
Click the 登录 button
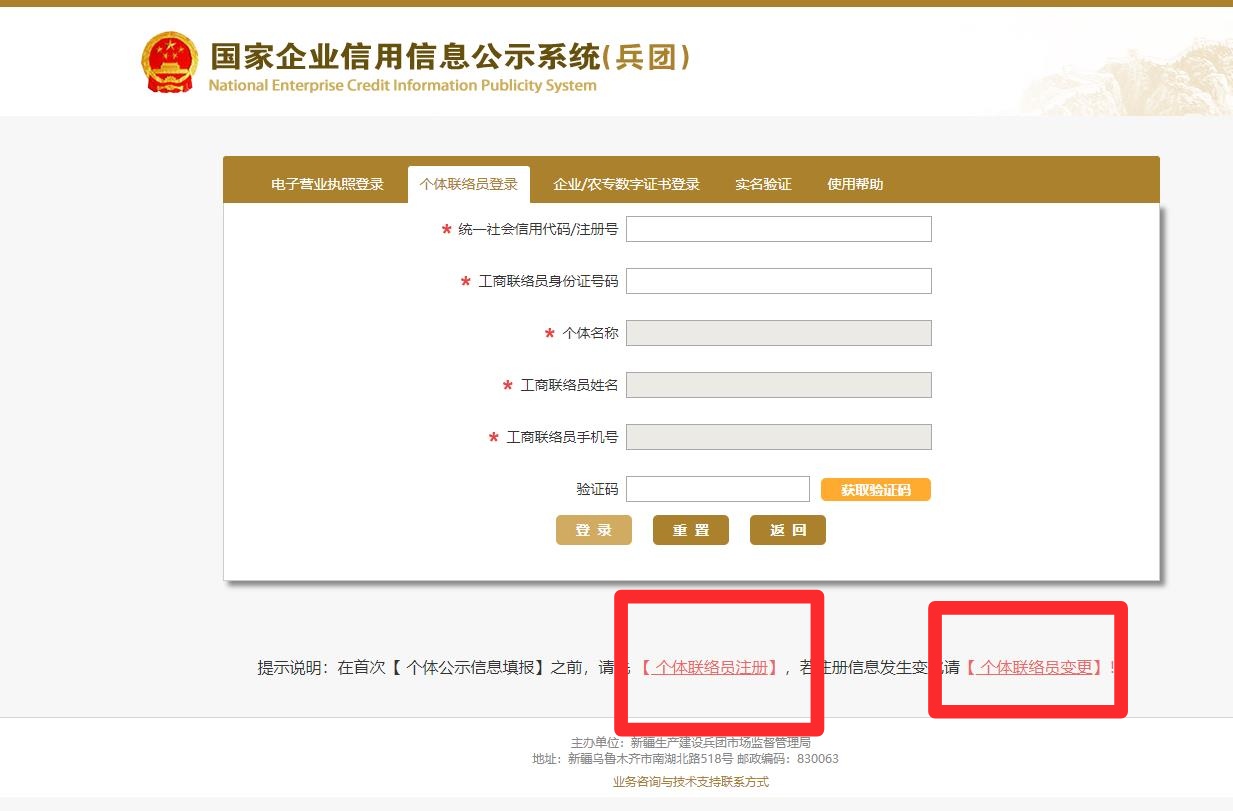coord(593,530)
